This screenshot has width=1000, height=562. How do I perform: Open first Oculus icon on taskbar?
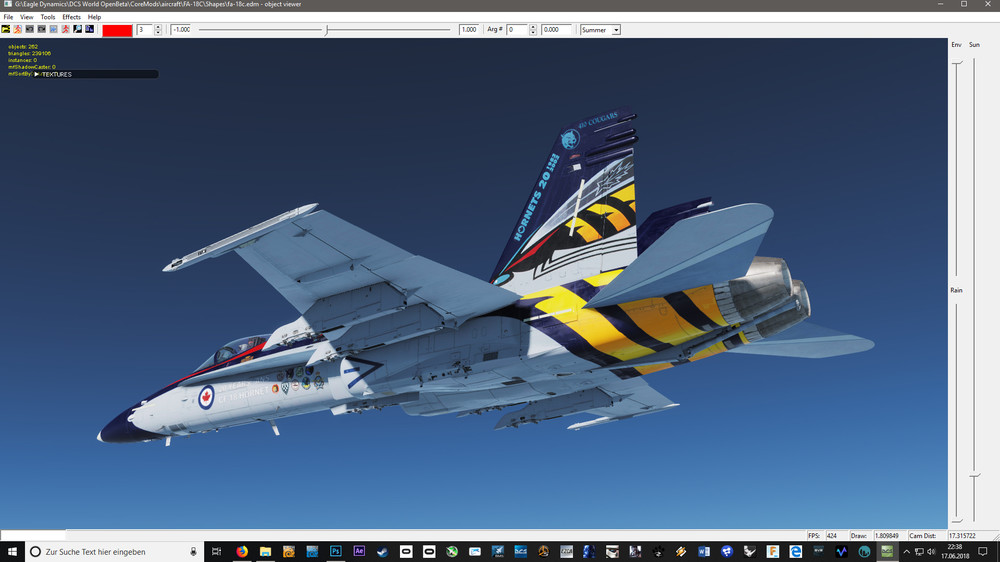coord(406,552)
